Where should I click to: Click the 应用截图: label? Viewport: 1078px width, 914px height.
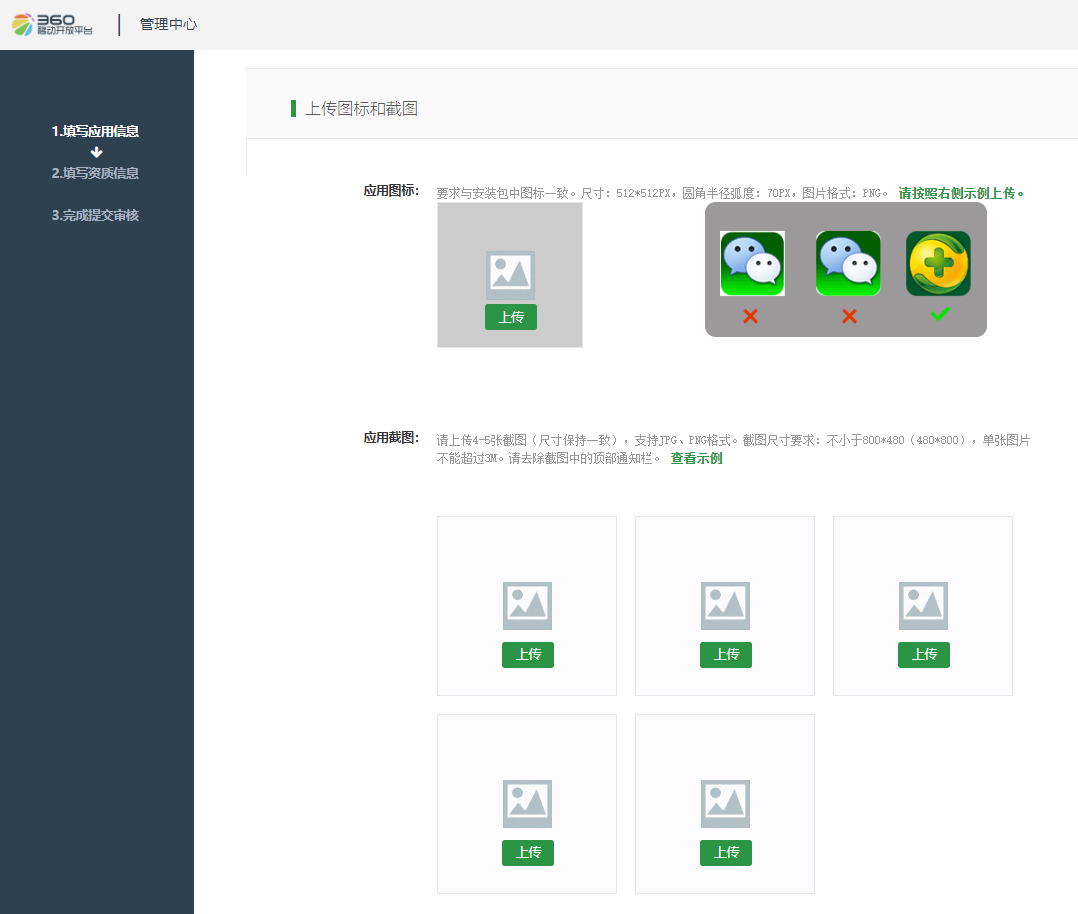point(391,437)
